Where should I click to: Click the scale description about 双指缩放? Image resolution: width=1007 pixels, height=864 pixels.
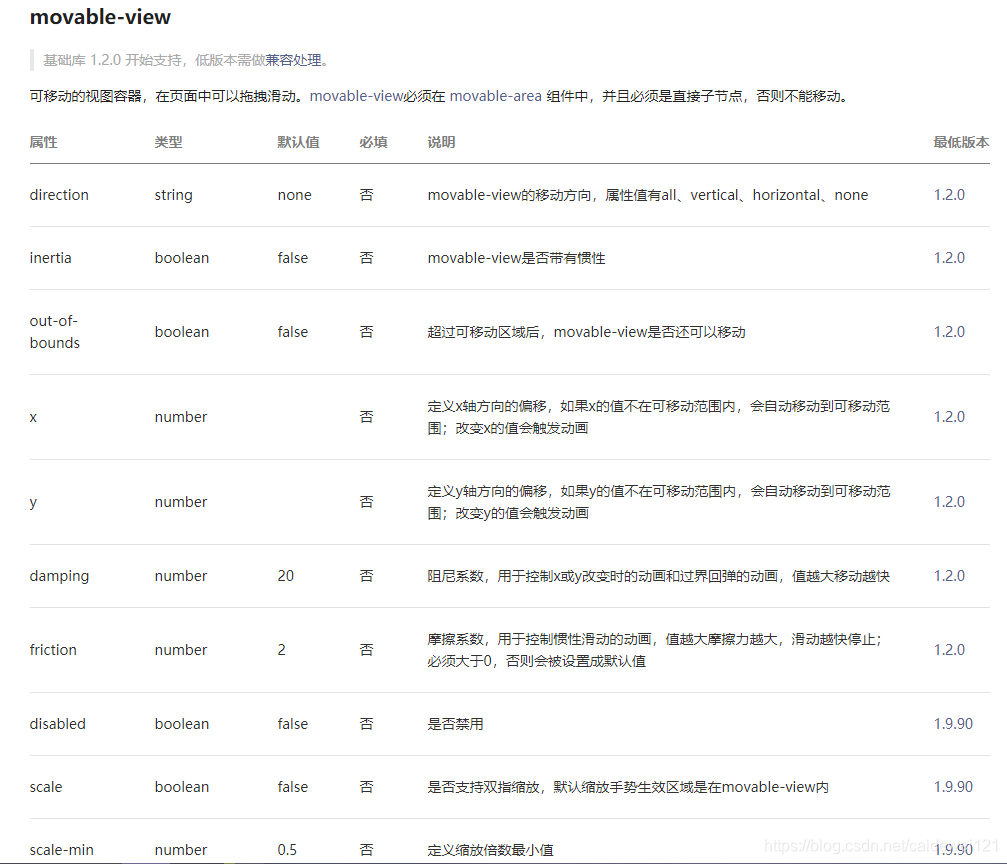tap(628, 786)
